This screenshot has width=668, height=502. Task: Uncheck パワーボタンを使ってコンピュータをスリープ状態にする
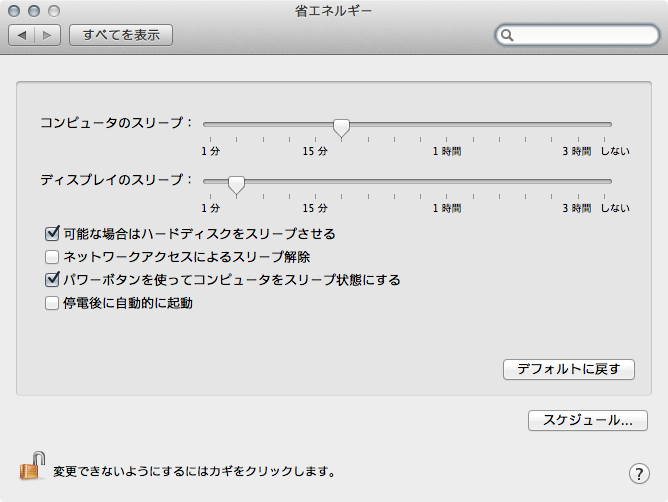52,280
